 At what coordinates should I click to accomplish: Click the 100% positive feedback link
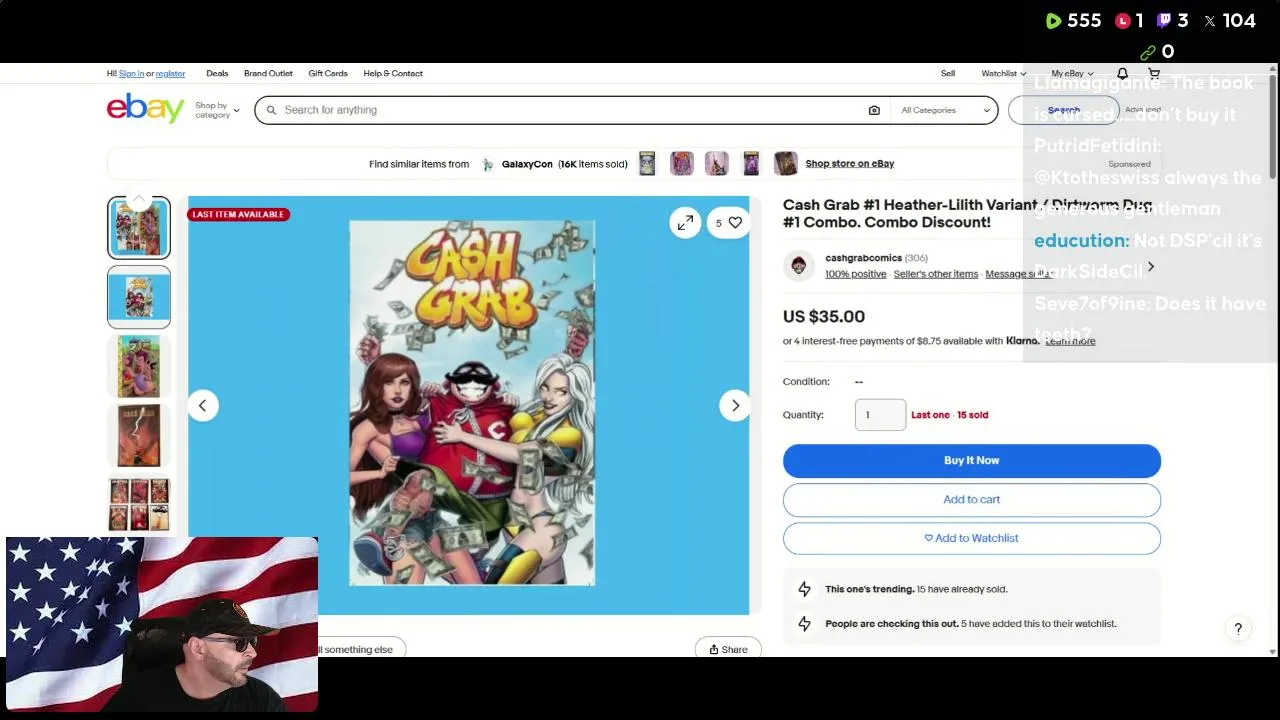855,274
